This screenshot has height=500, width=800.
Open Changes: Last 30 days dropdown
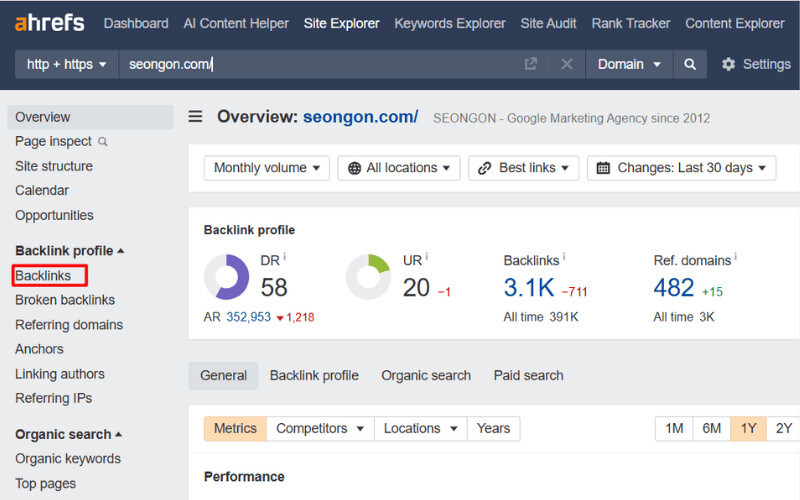point(682,168)
